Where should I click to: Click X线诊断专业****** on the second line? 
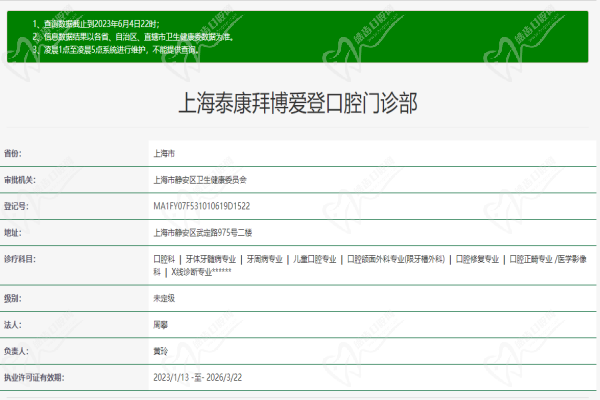[201, 272]
